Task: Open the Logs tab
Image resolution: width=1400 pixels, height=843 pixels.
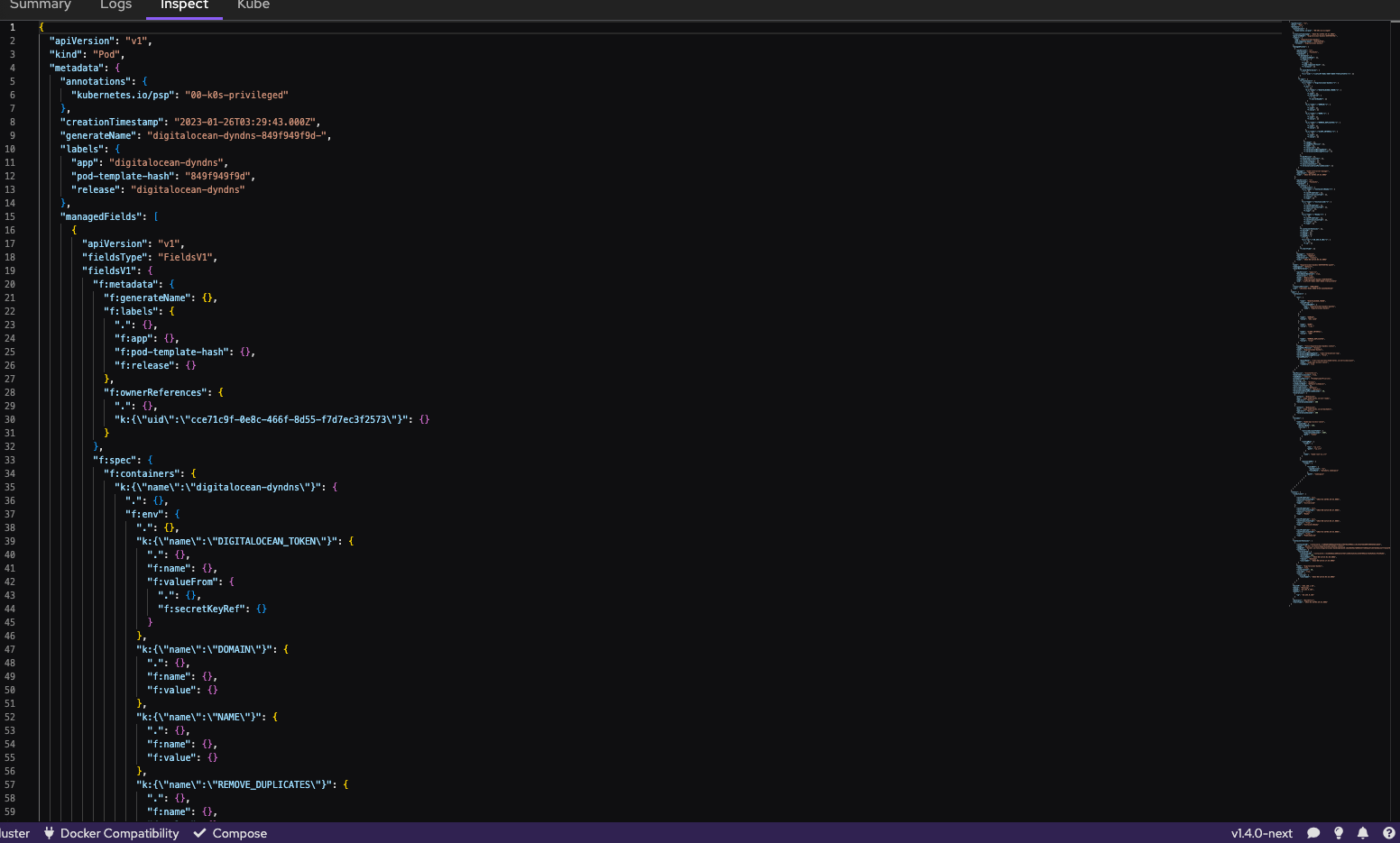Action: click(x=115, y=5)
